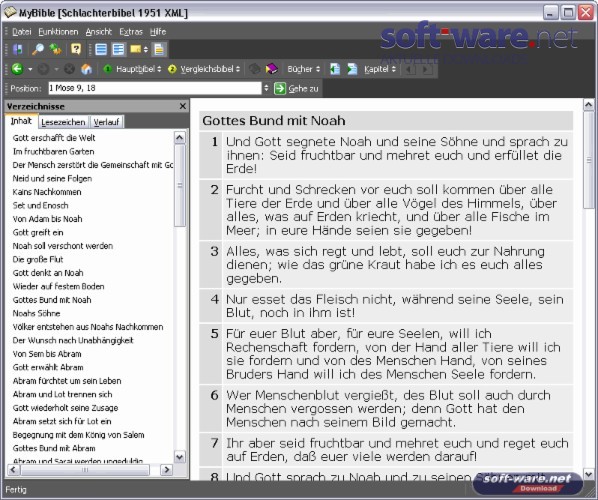Go to next book page icon
The height and width of the screenshot is (500, 598).
[352, 69]
